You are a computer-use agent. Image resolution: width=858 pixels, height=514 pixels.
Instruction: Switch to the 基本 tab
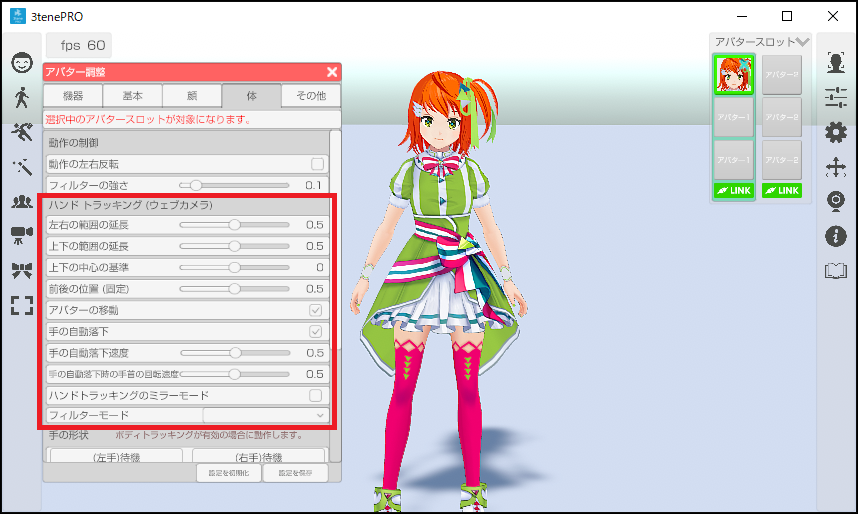[x=132, y=96]
